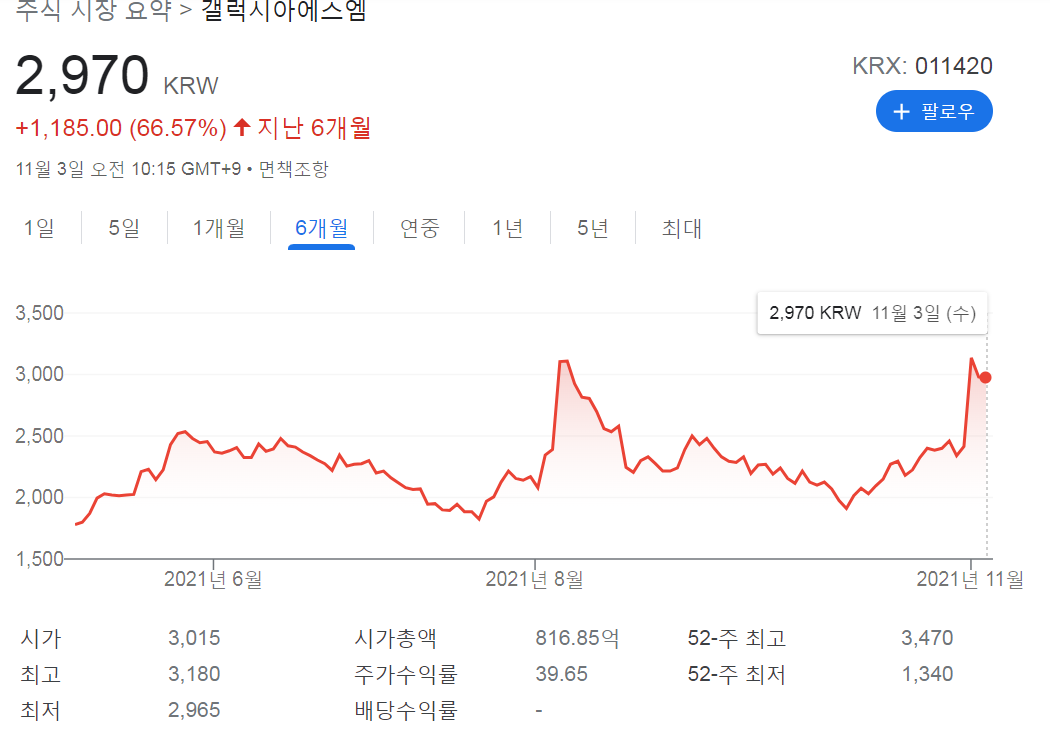Click the 최저 label
Screen dimensions: 1050x741
40,710
